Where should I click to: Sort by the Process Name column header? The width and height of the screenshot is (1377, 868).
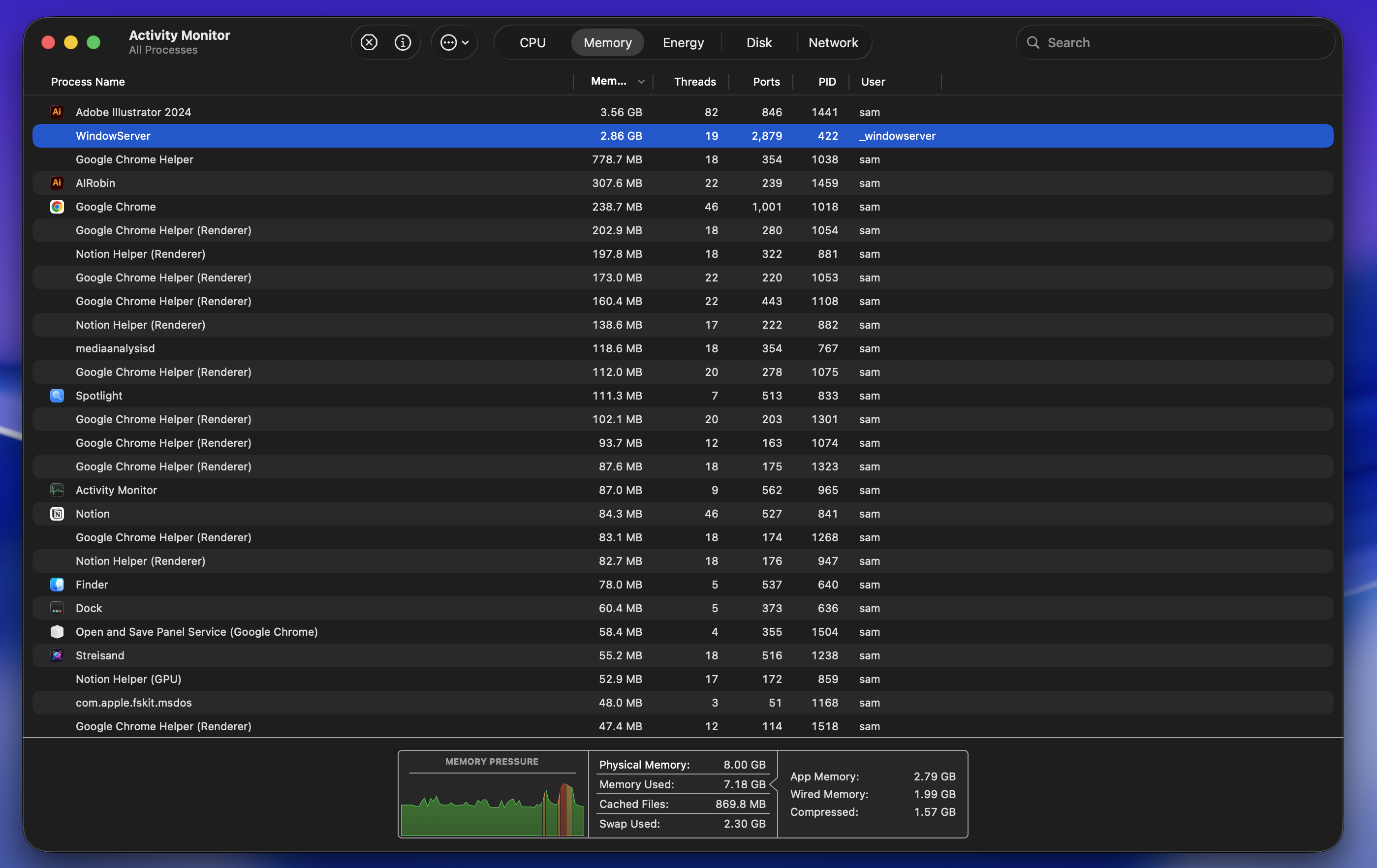(88, 82)
